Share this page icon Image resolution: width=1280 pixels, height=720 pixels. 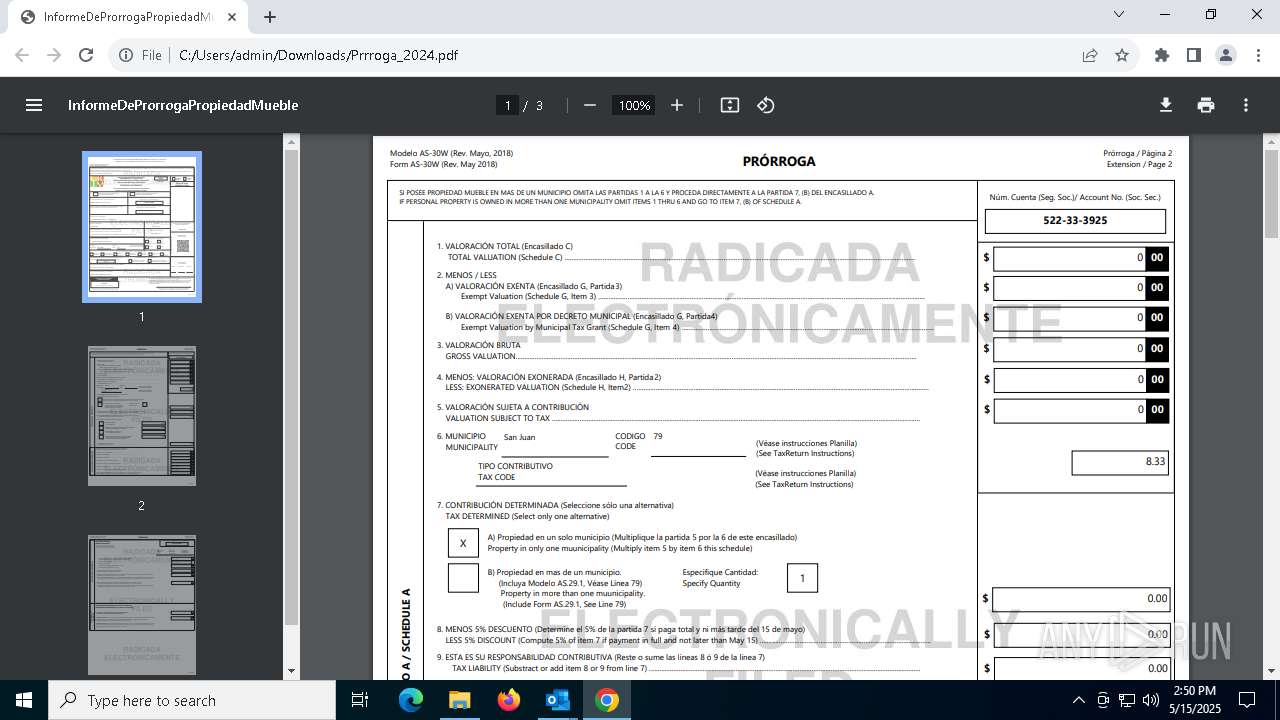[x=1090, y=55]
